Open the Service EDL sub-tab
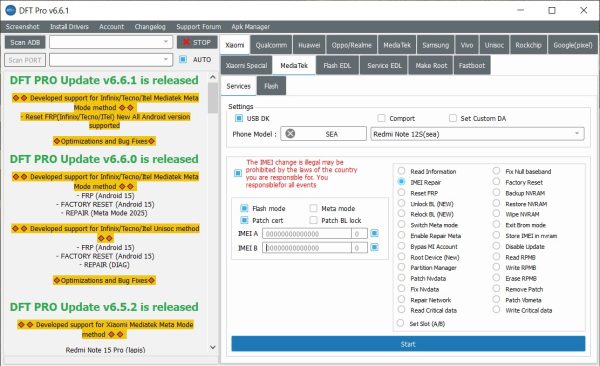Screen dimensions: 600x366 click(384, 65)
